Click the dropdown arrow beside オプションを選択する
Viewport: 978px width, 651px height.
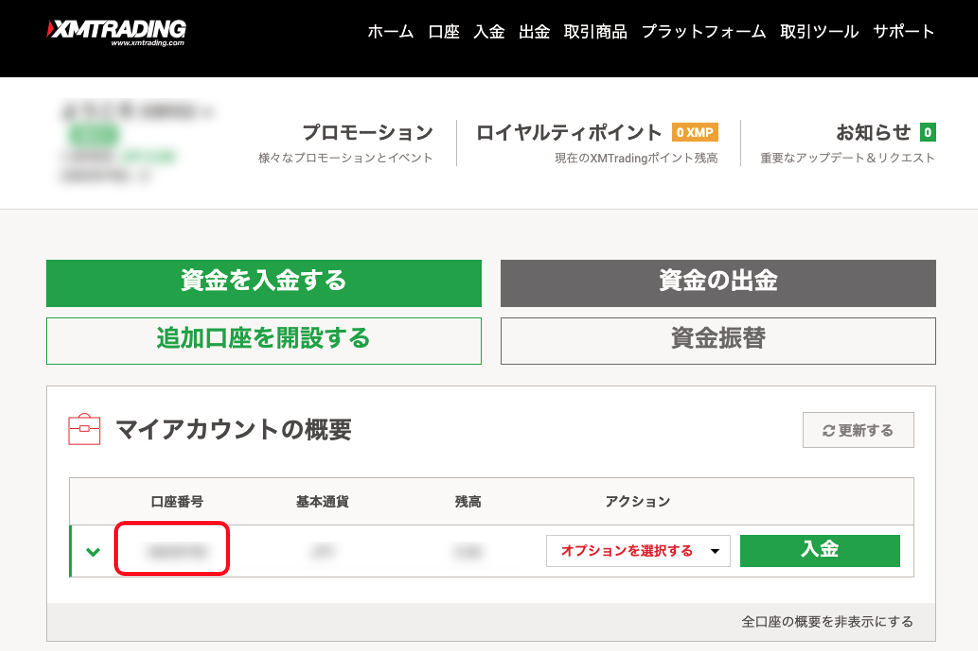[x=715, y=551]
